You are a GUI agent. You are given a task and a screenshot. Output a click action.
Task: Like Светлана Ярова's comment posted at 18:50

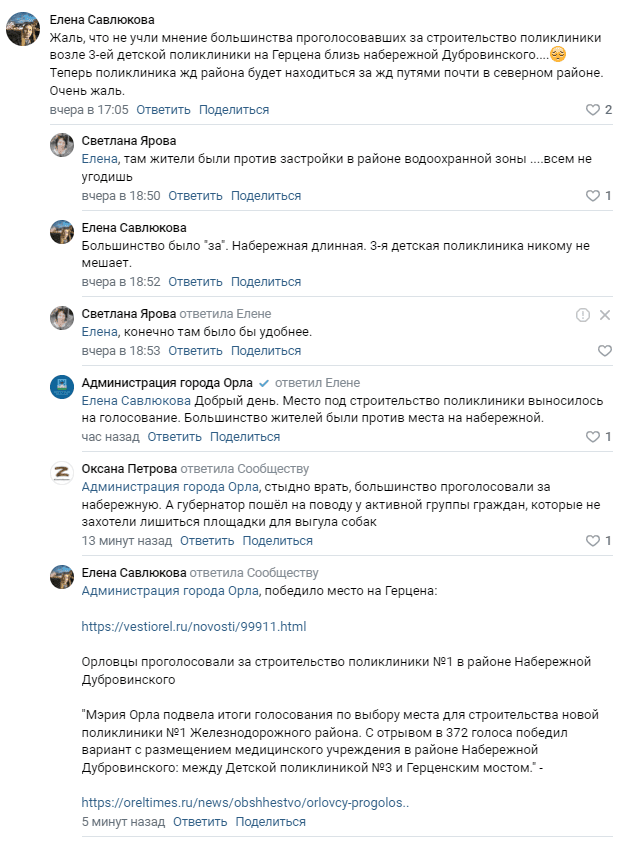click(592, 196)
